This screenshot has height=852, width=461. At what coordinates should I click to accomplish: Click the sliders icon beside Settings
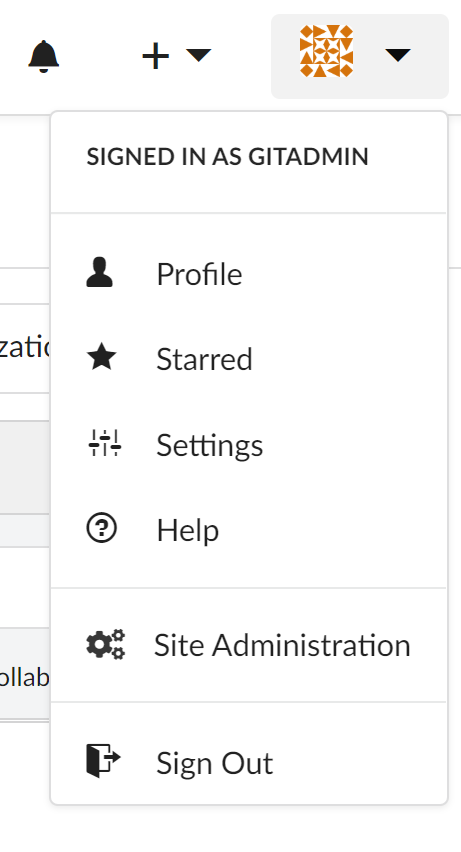point(104,443)
